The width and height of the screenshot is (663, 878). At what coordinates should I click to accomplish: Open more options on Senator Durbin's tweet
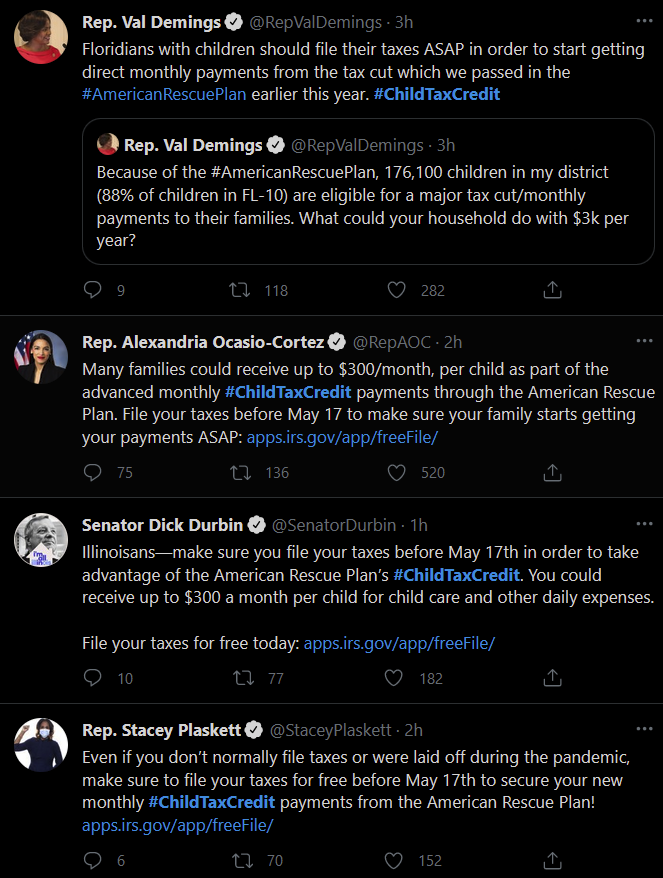coord(645,524)
